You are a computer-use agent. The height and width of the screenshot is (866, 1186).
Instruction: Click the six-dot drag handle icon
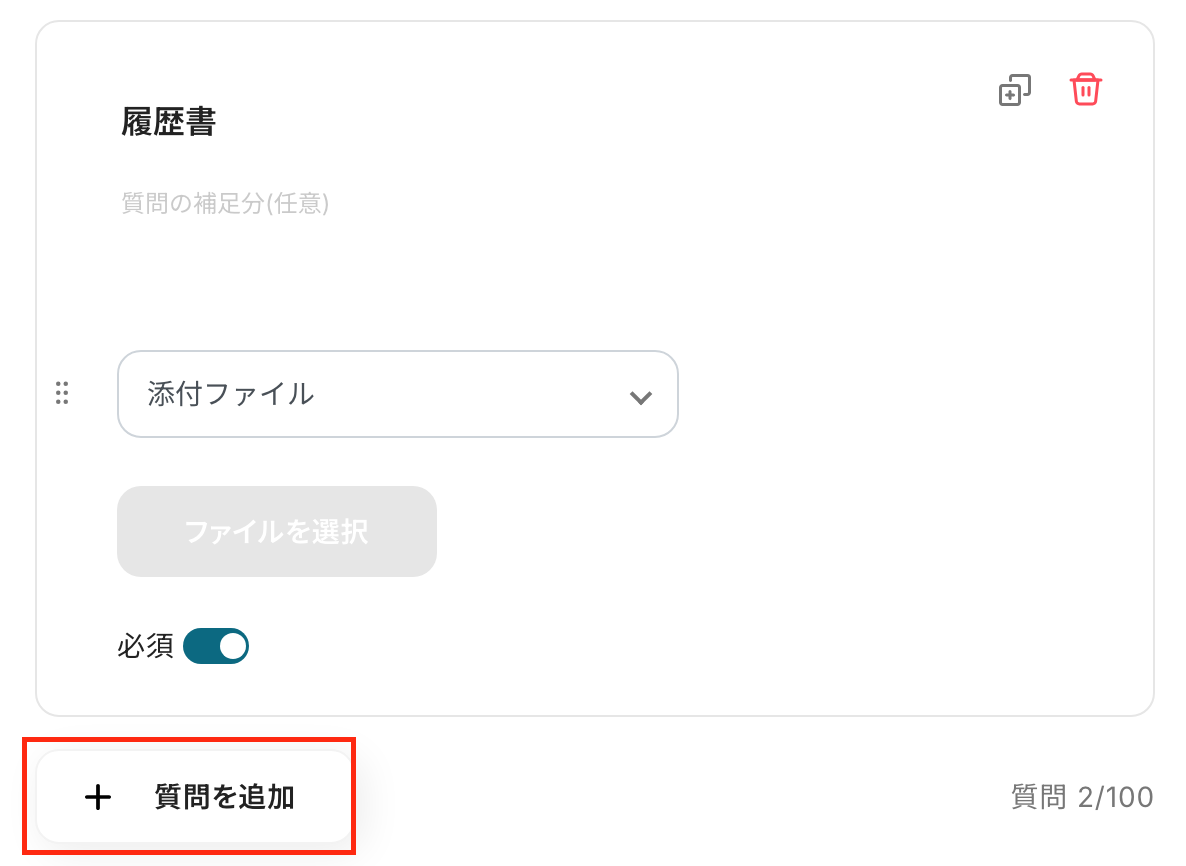tap(62, 394)
